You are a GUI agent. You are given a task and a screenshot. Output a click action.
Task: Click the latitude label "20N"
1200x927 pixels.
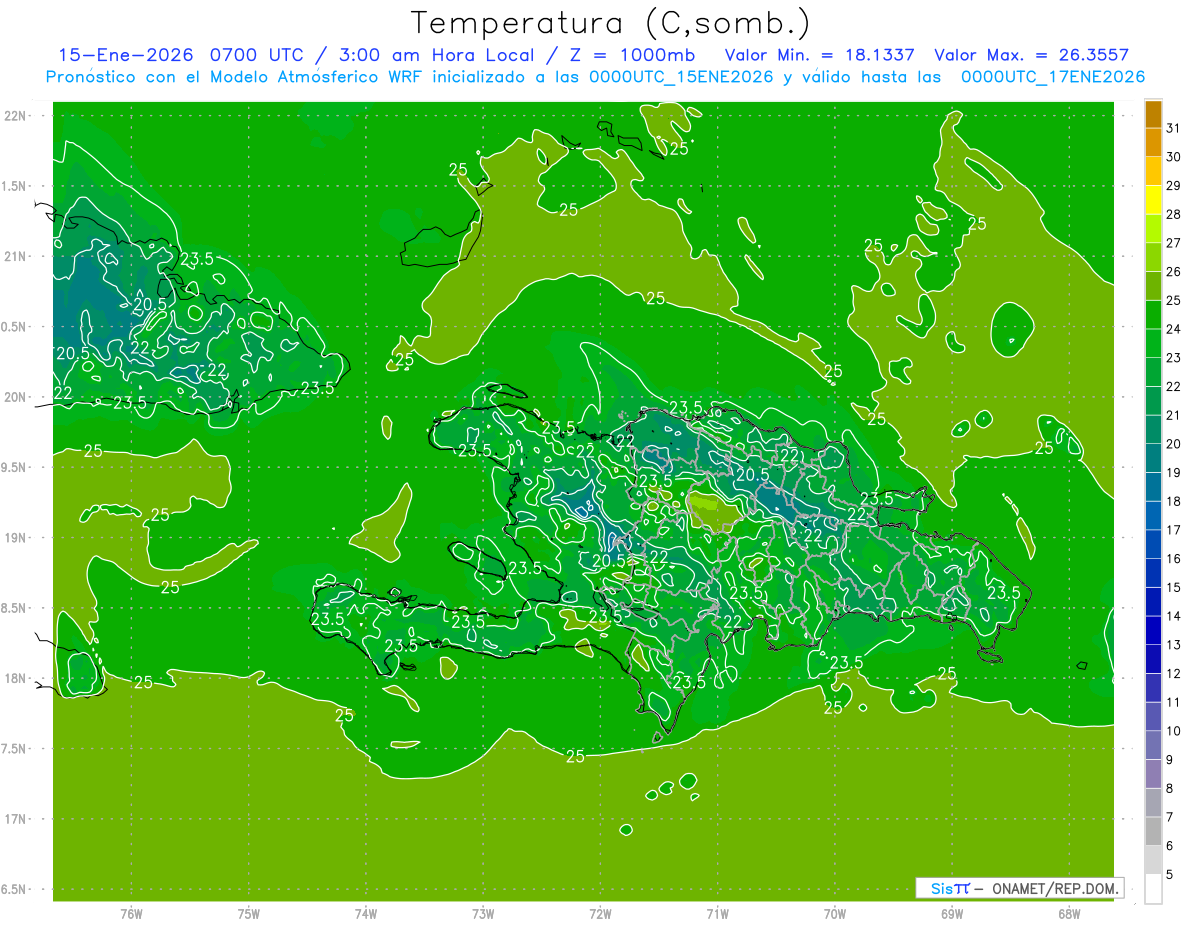tap(15, 397)
